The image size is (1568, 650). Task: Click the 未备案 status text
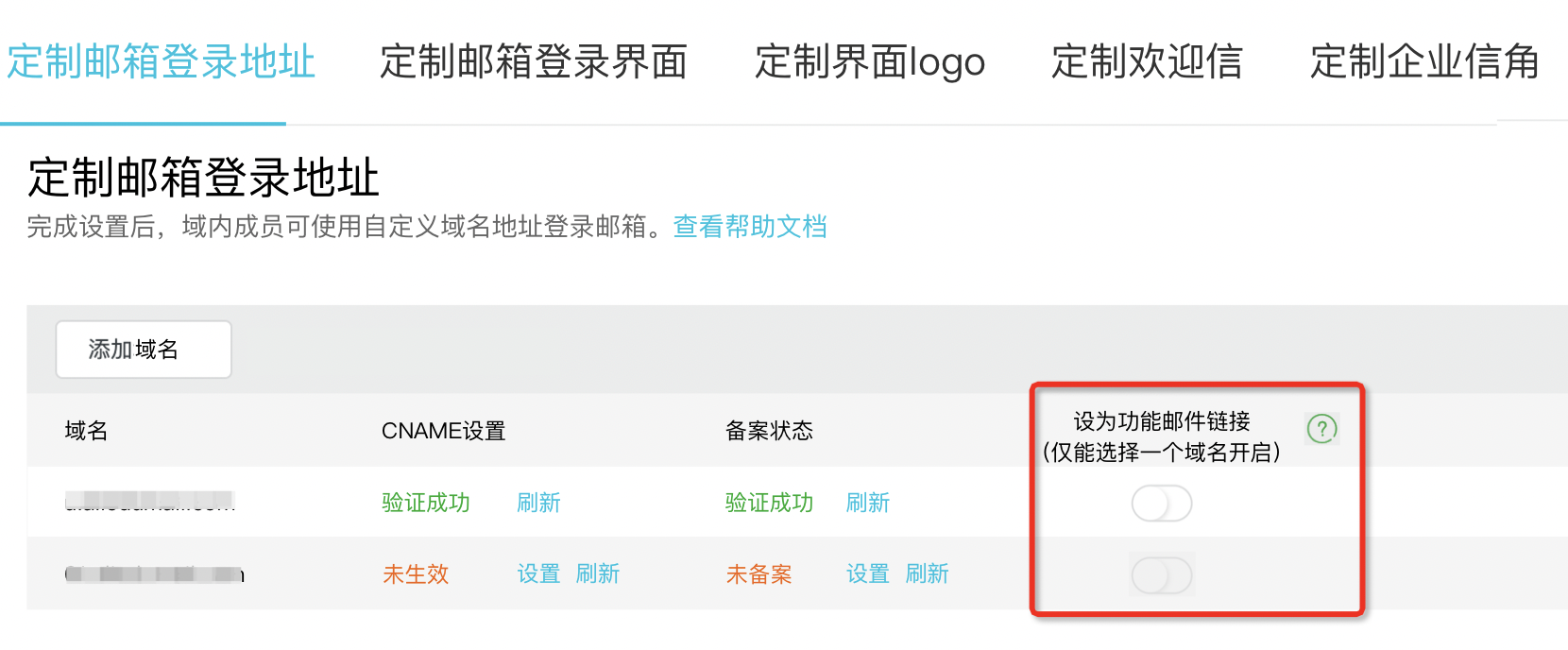coord(758,574)
